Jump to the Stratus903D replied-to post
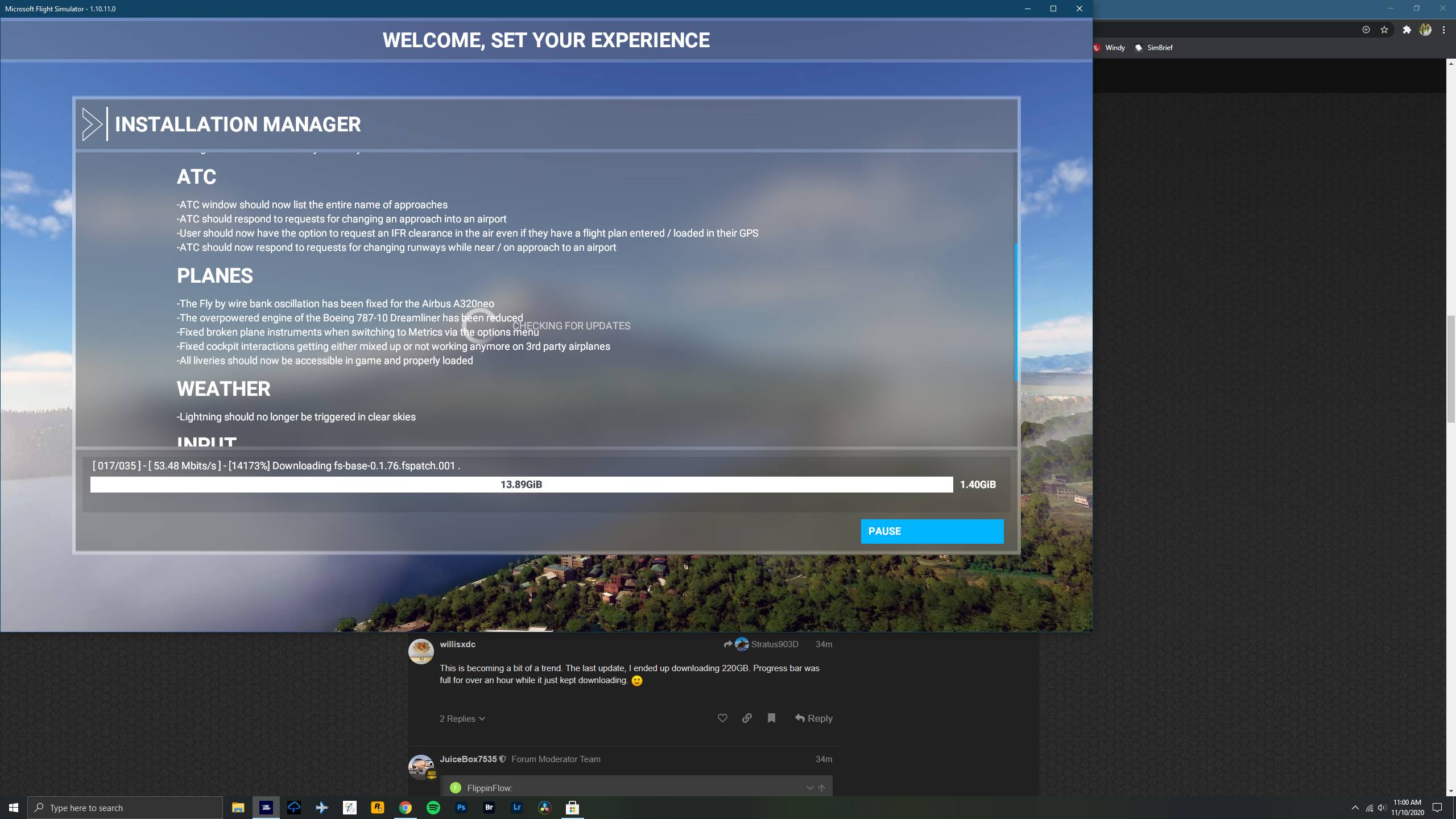This screenshot has width=1456, height=819. point(761,644)
